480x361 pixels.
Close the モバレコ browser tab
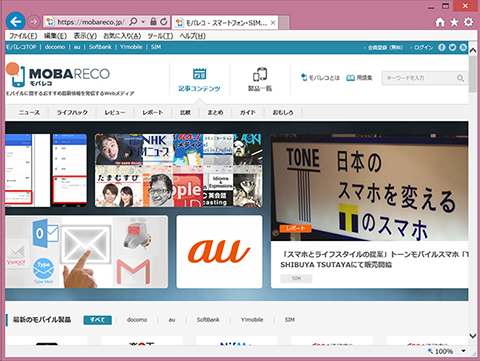point(273,23)
